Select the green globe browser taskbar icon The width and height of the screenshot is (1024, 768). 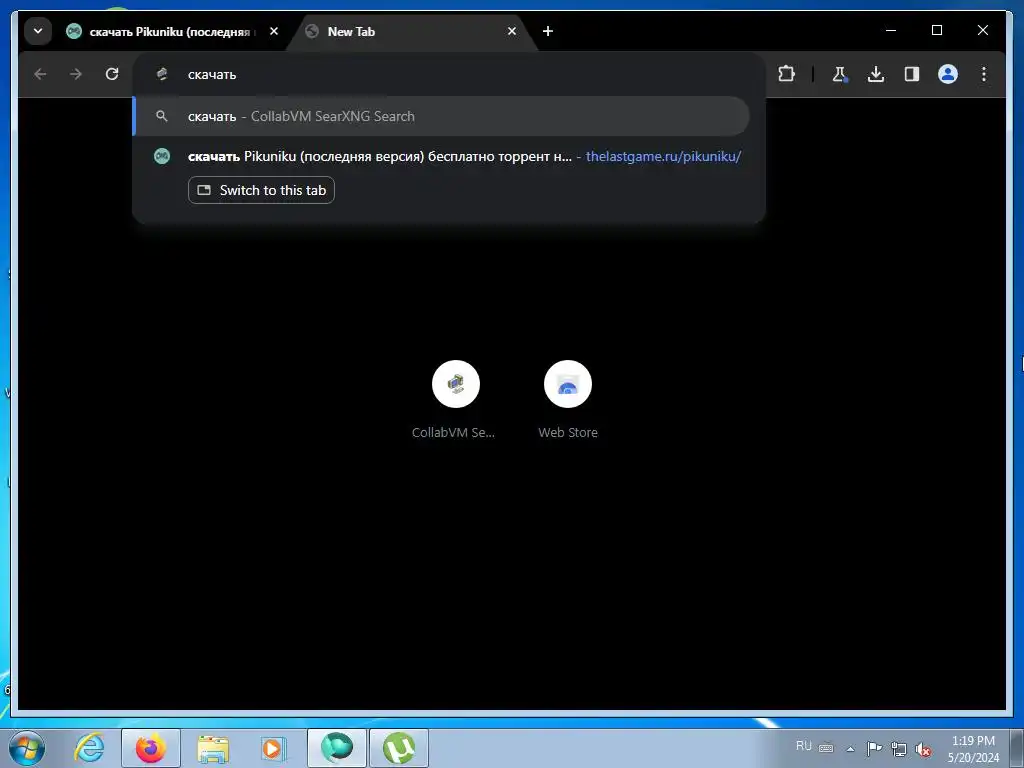coord(337,748)
